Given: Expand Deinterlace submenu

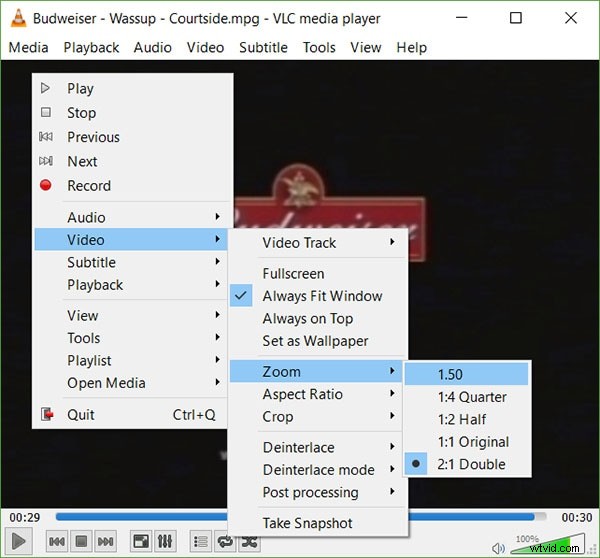Looking at the screenshot, I should (x=317, y=447).
